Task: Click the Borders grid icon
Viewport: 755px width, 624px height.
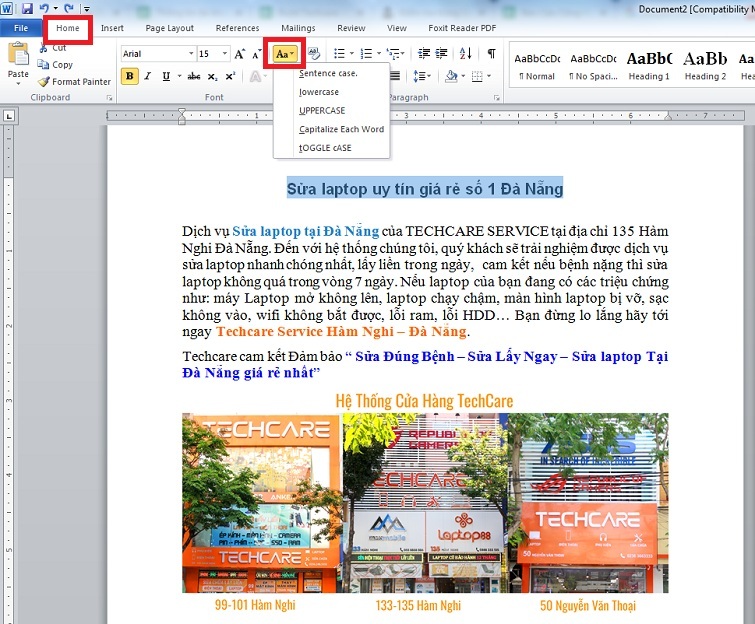Action: click(477, 76)
